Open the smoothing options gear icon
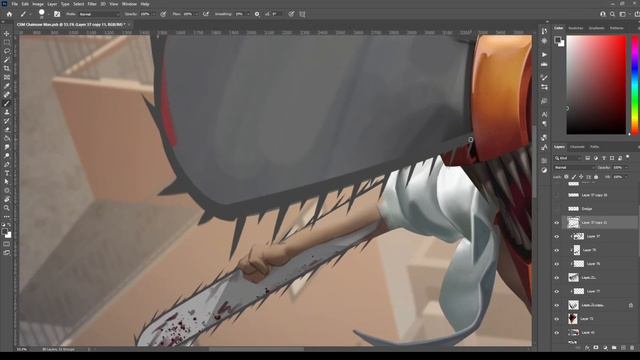Screen dimensions: 640x360 coord(257,14)
